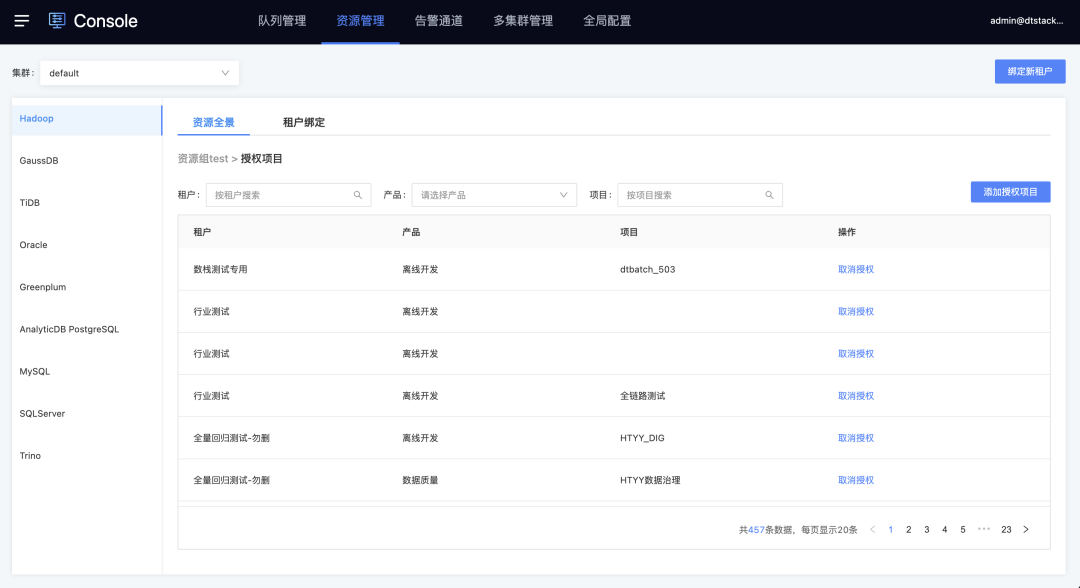Select Hadoop in the sidebar
The width and height of the screenshot is (1080, 588).
87,118
